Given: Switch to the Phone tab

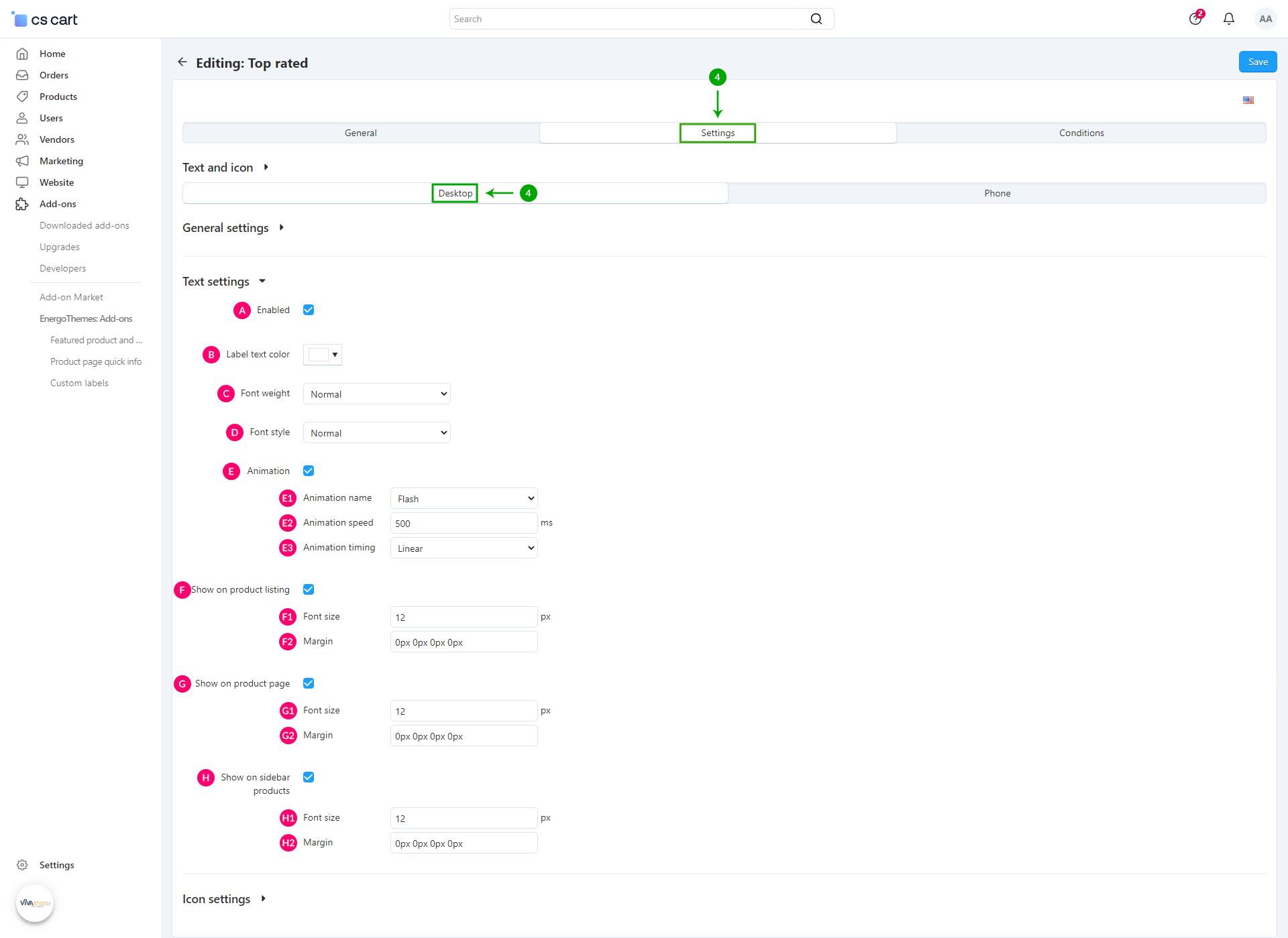Looking at the screenshot, I should [997, 193].
